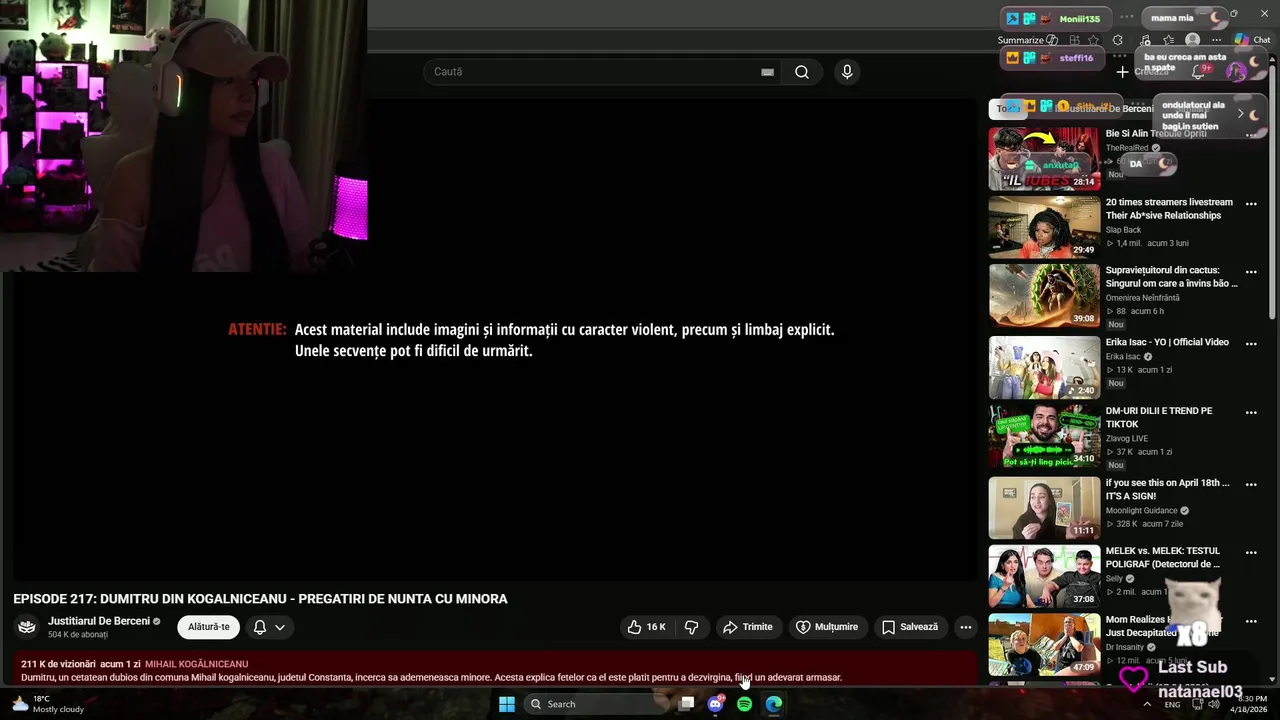Open on-screen keyboard icon in search box

tap(767, 72)
